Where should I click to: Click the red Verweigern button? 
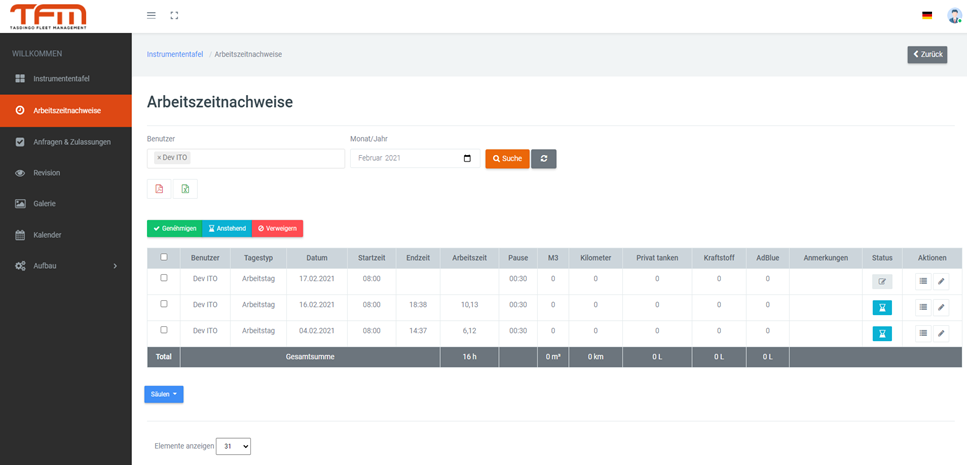point(278,228)
